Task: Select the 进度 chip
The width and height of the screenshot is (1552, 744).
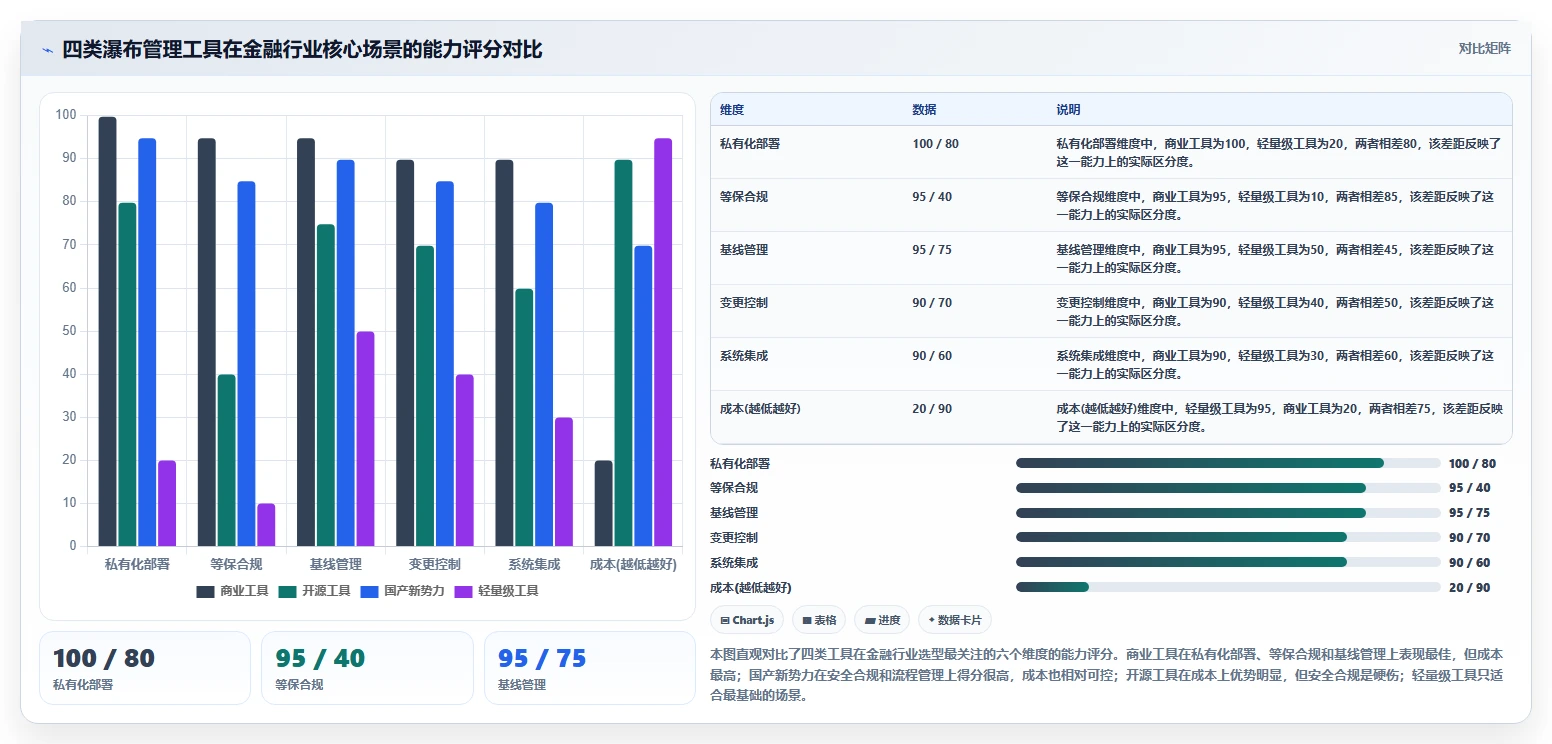Action: pyautogui.click(x=882, y=620)
